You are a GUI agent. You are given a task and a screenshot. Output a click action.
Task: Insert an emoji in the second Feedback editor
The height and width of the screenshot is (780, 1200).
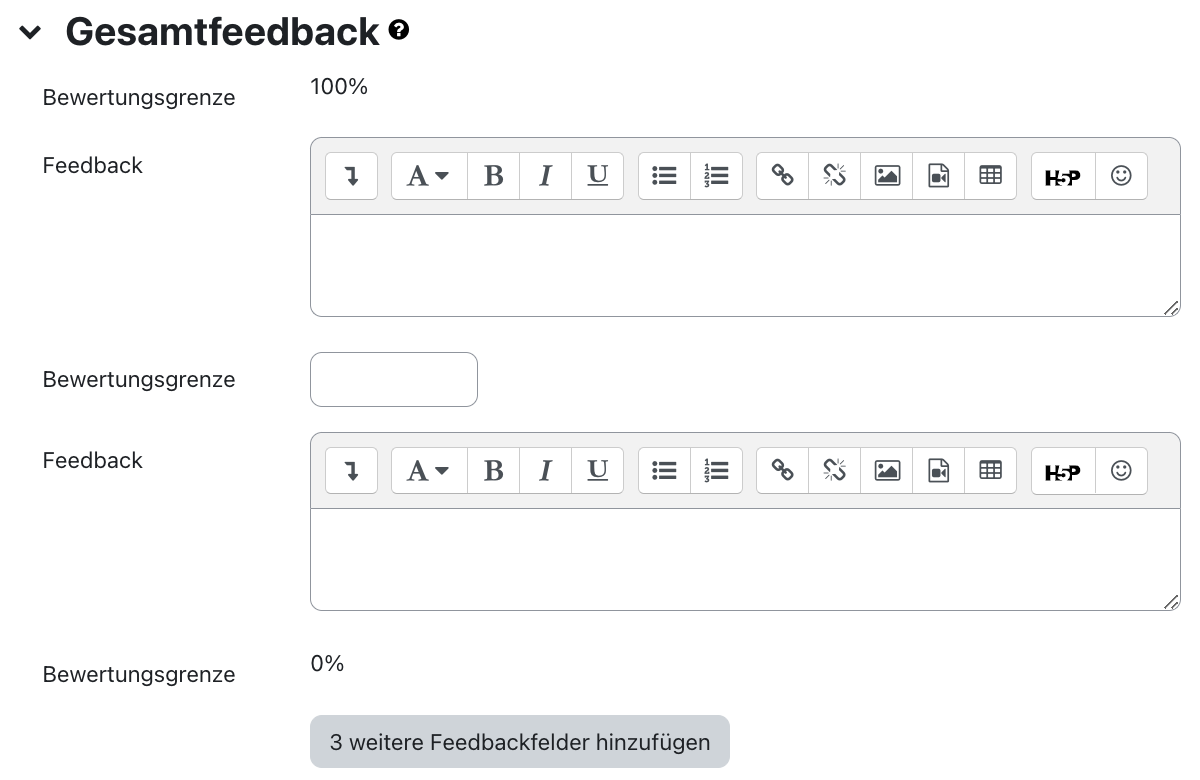1121,470
